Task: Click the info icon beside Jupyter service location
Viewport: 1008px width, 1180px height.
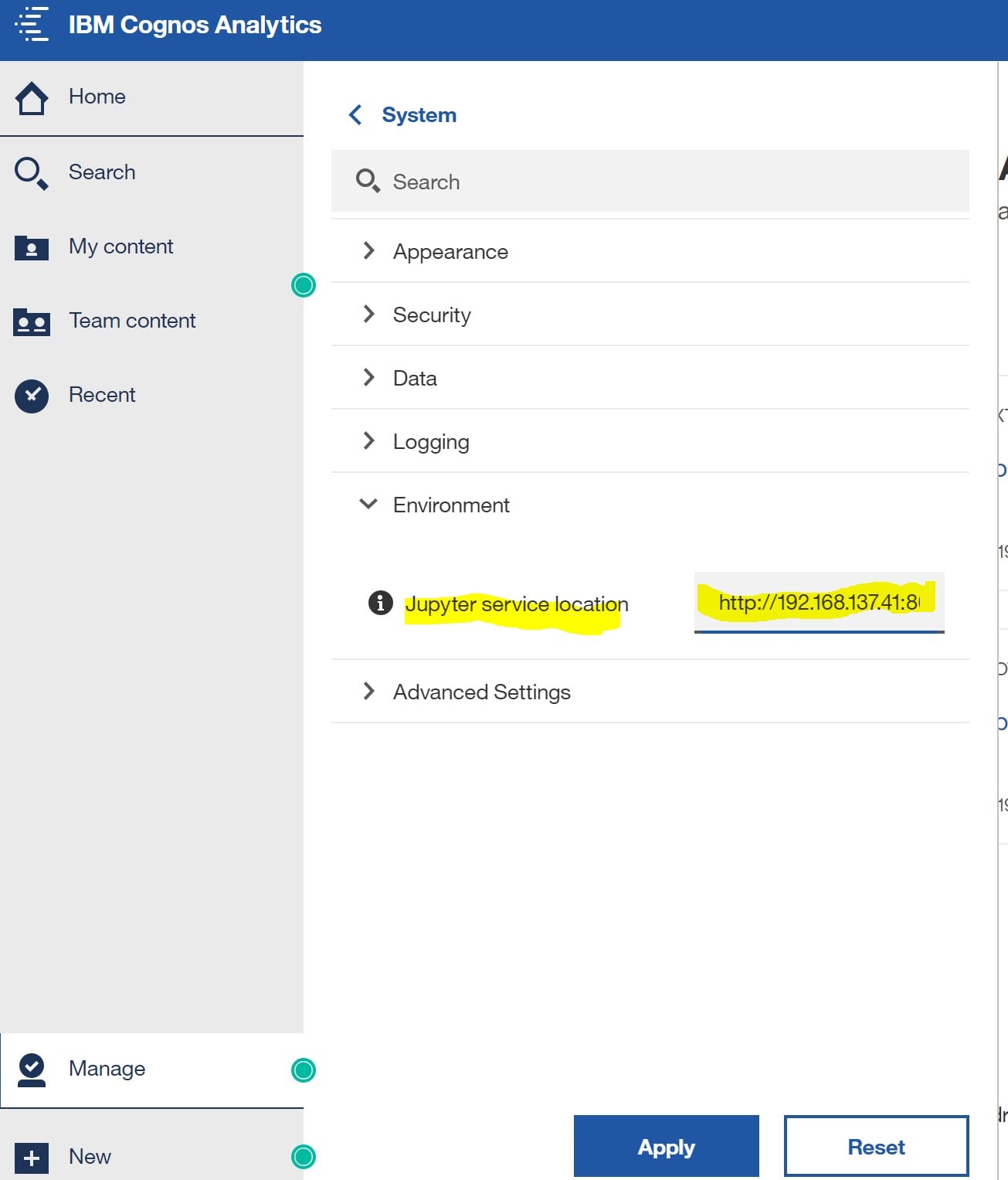Action: pyautogui.click(x=380, y=604)
